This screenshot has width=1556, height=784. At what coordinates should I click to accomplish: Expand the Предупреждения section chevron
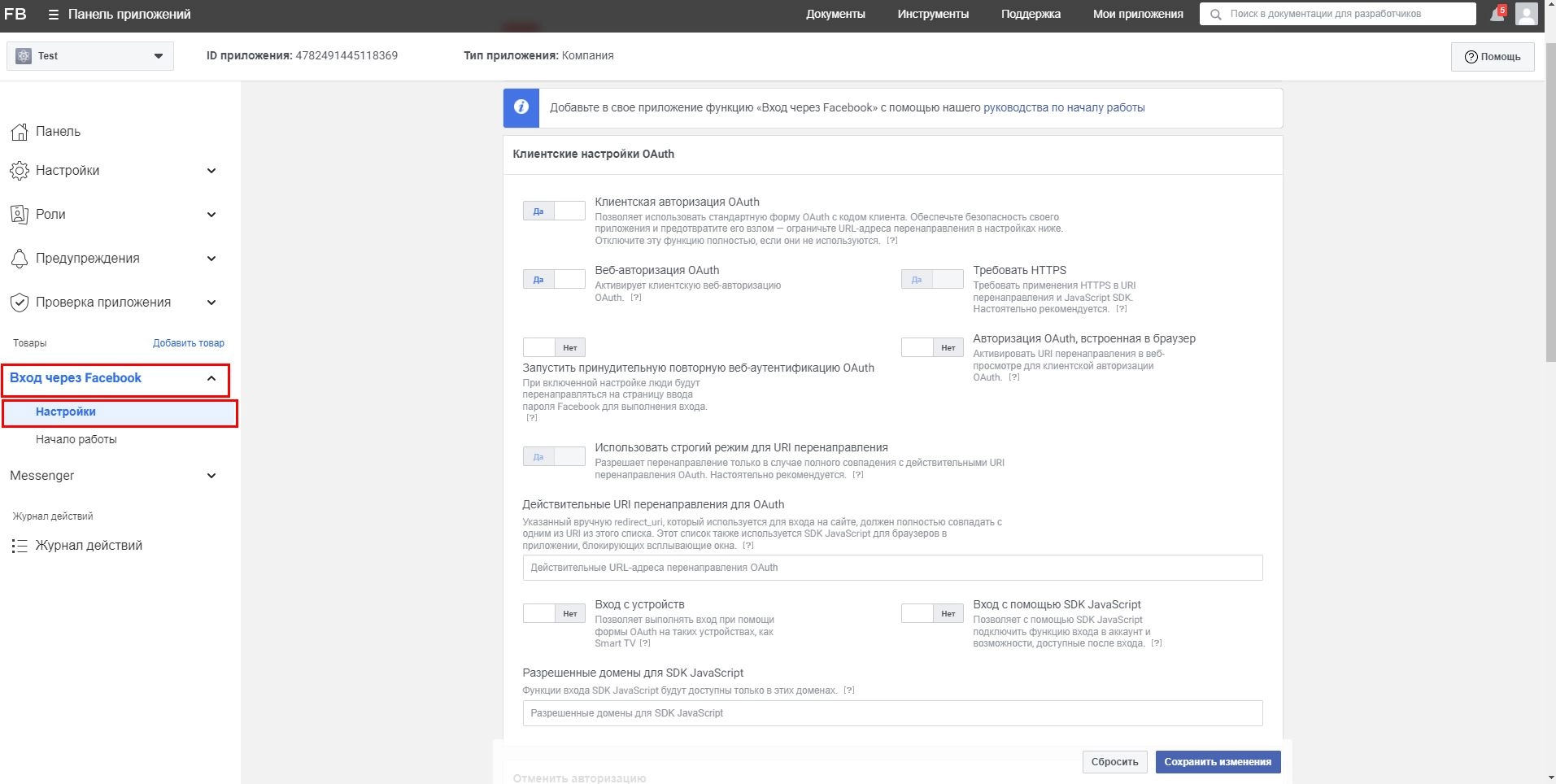(211, 259)
